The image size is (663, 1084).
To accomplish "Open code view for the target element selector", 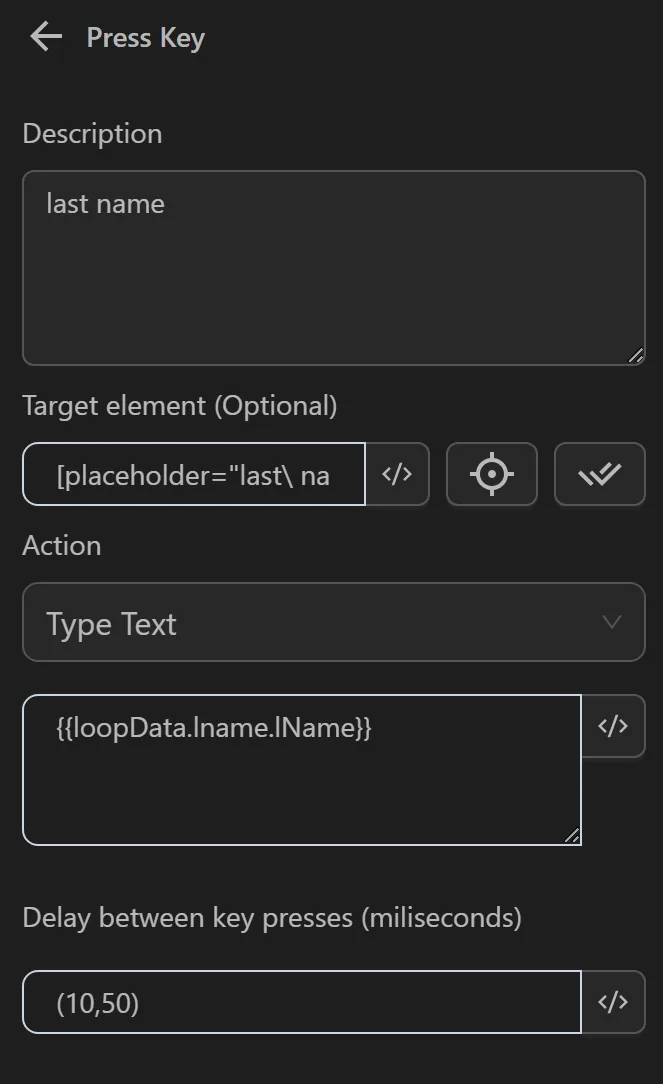I will click(x=397, y=474).
